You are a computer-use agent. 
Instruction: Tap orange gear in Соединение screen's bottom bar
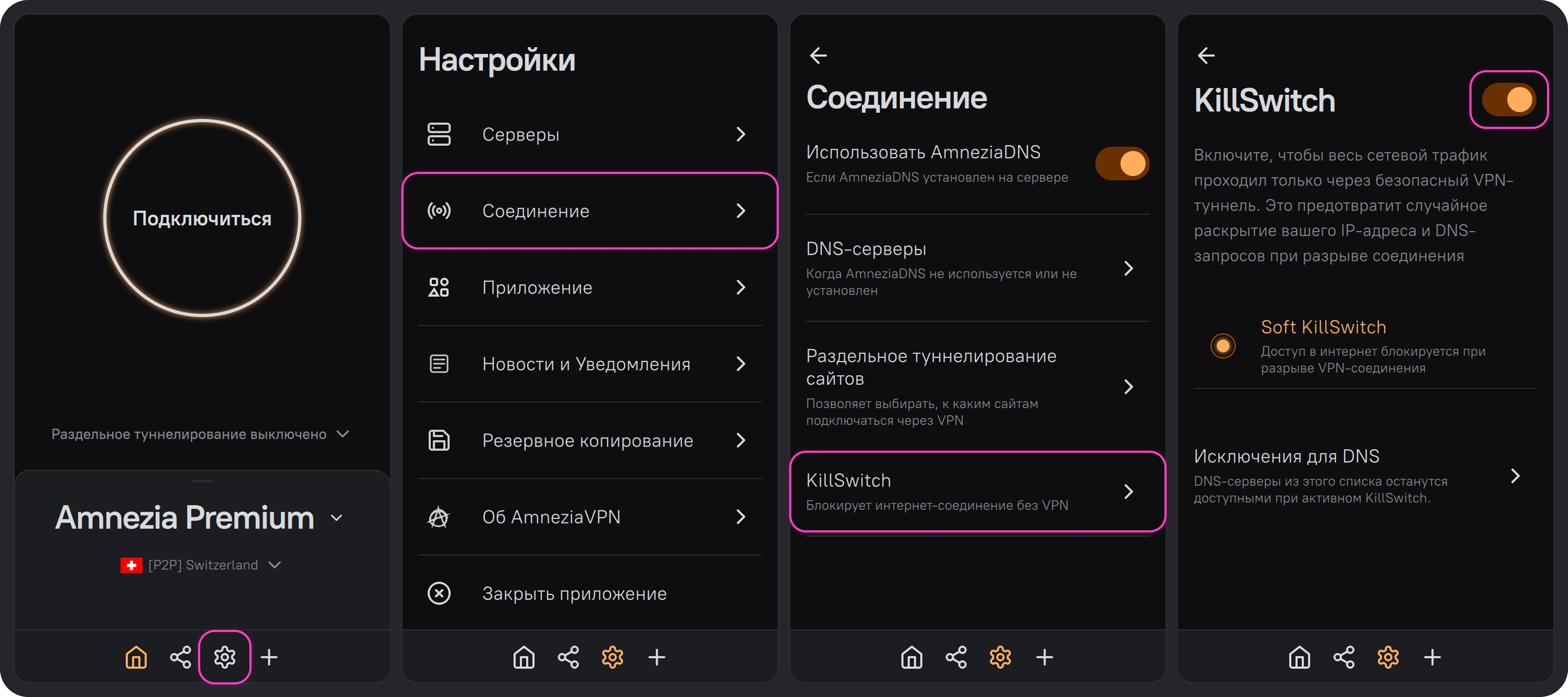tap(1000, 658)
